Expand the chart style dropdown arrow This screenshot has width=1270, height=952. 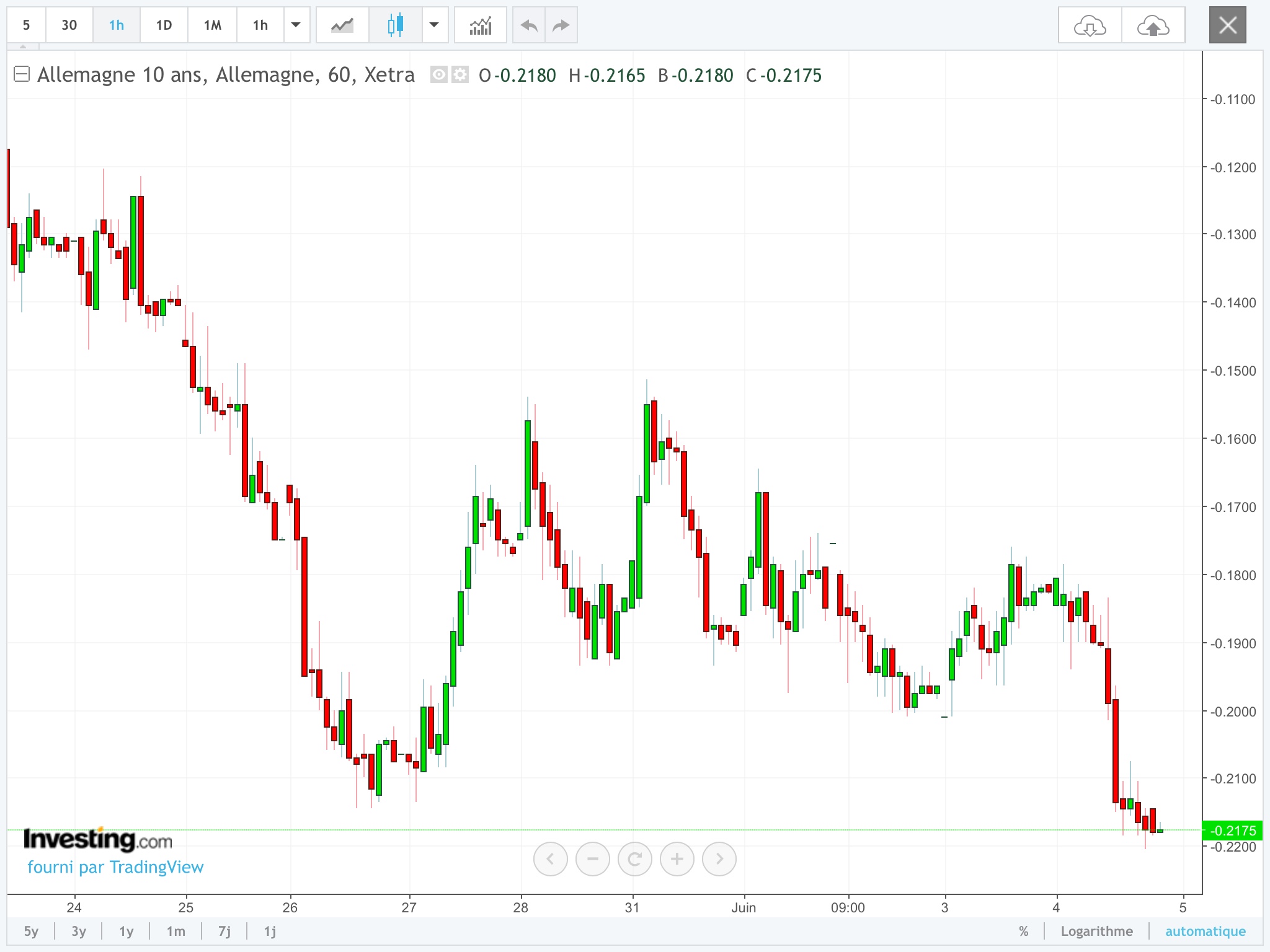(434, 25)
